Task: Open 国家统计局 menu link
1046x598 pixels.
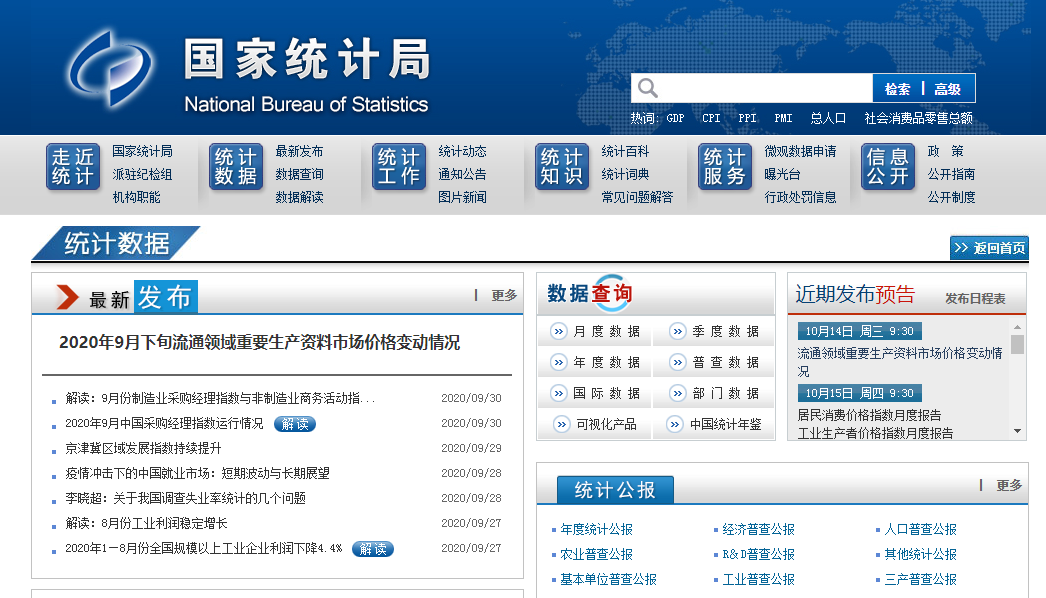Action: [142, 152]
